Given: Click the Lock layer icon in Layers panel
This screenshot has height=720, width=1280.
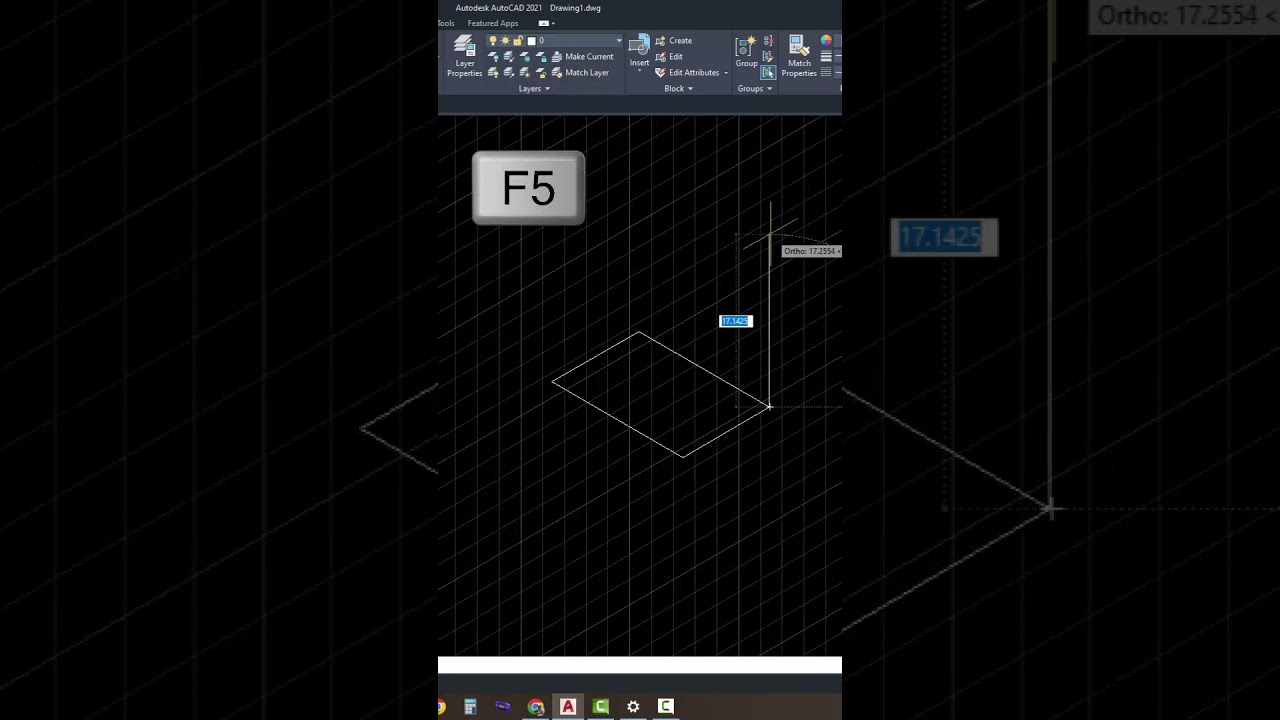Looking at the screenshot, I should tap(541, 57).
